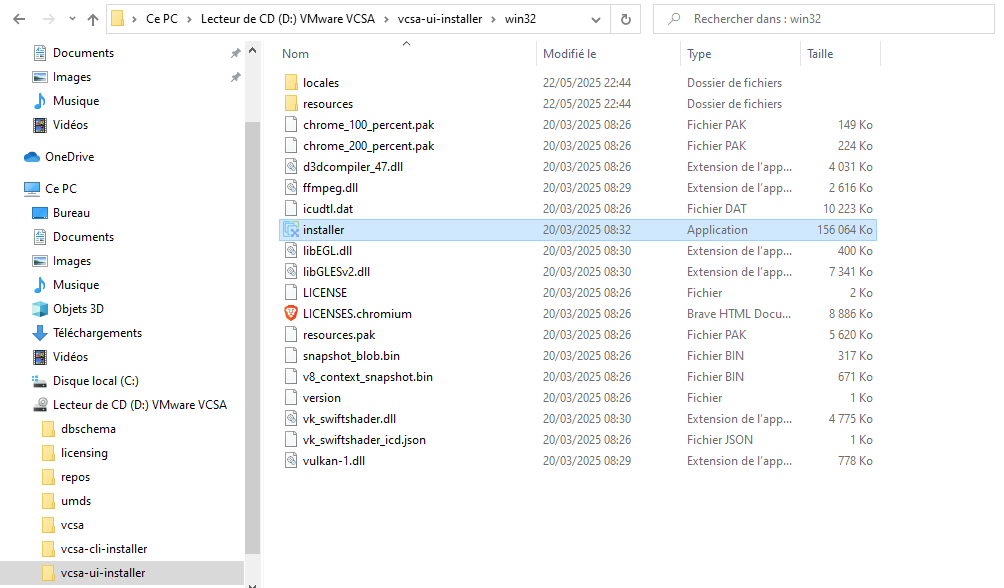
Task: Click the Up arrow navigation button
Action: (x=92, y=19)
